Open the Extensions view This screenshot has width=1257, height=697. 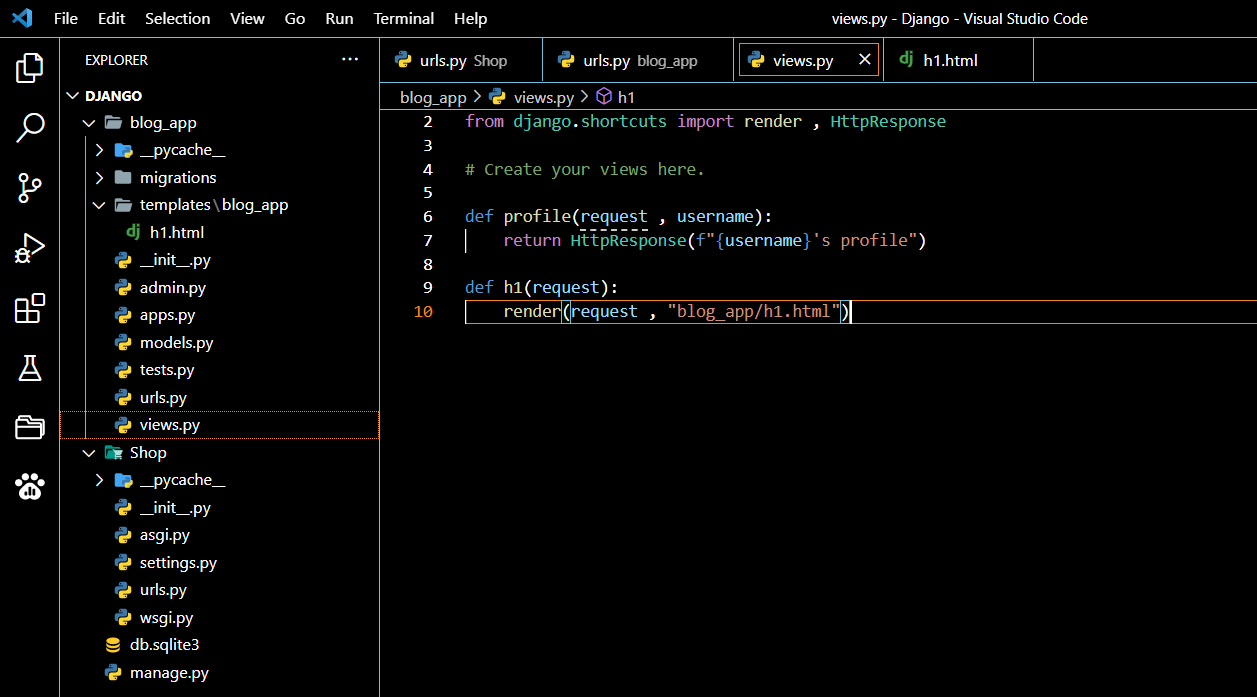[30, 308]
